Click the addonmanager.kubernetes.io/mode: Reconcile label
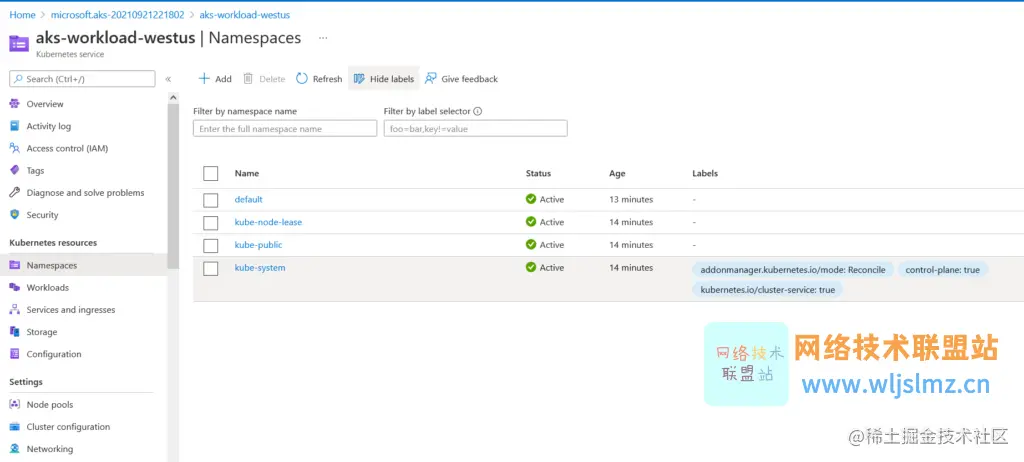Viewport: 1024px width, 462px height. pyautogui.click(x=793, y=270)
